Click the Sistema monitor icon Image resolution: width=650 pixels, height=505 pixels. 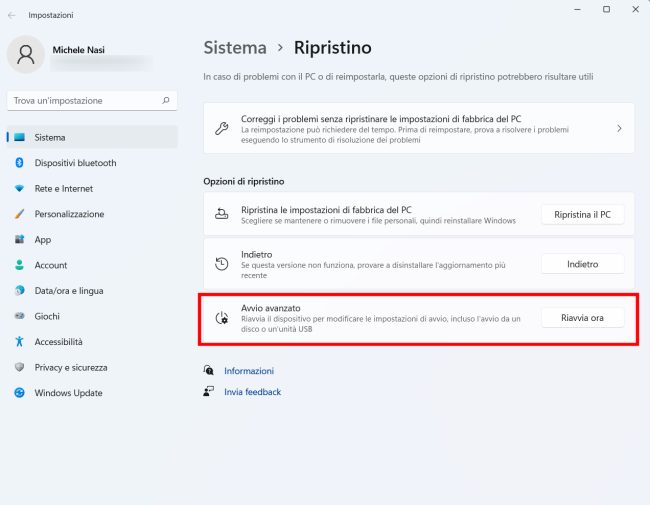tap(19, 137)
